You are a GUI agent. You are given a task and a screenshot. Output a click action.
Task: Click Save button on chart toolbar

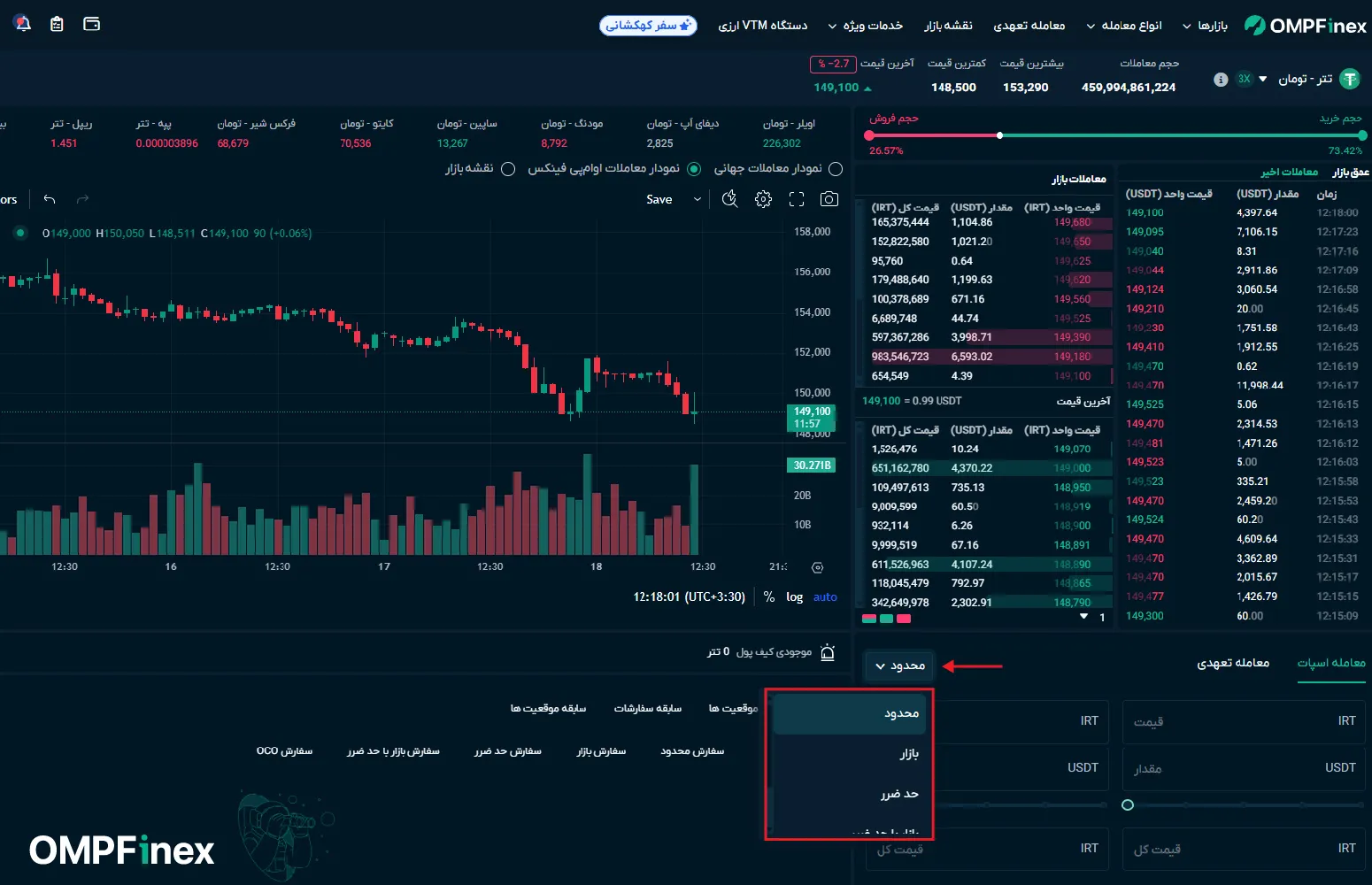pos(659,200)
